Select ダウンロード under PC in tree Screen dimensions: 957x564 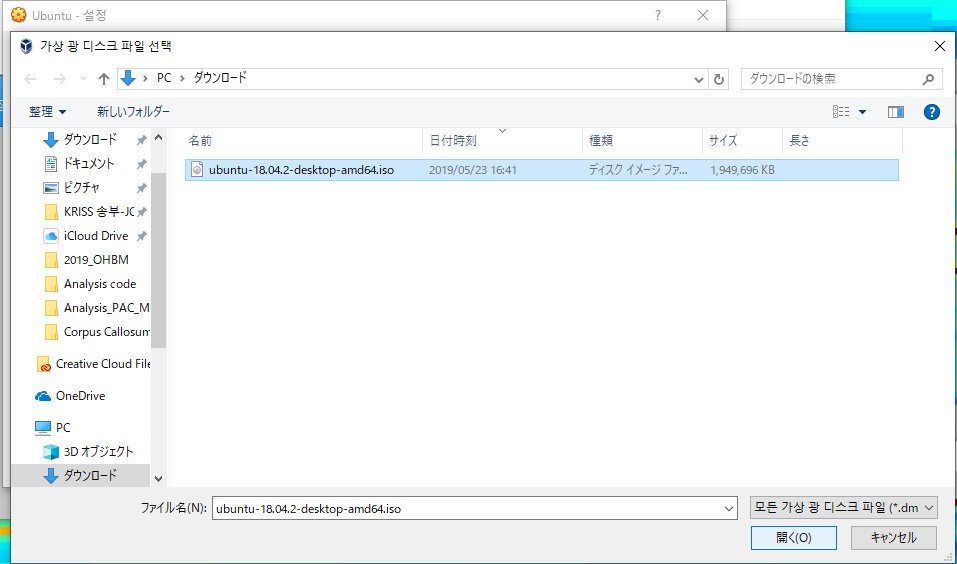coord(90,475)
